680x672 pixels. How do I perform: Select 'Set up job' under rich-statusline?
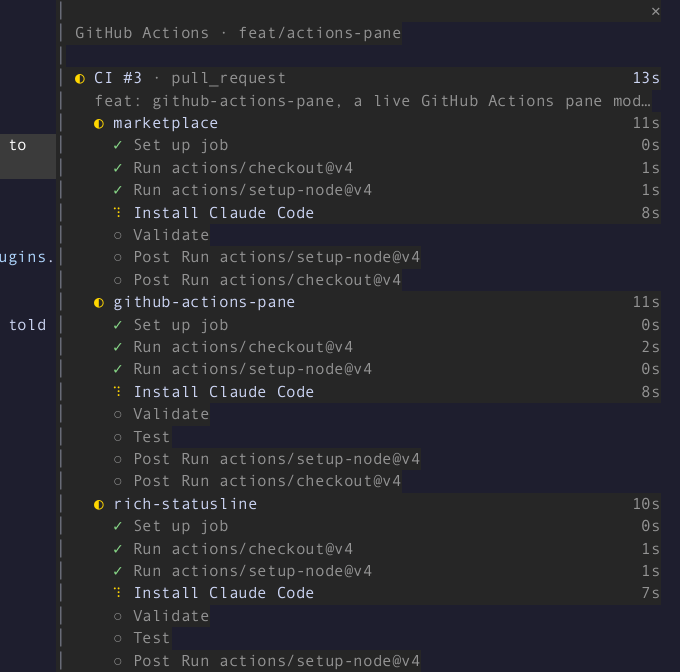coord(180,526)
